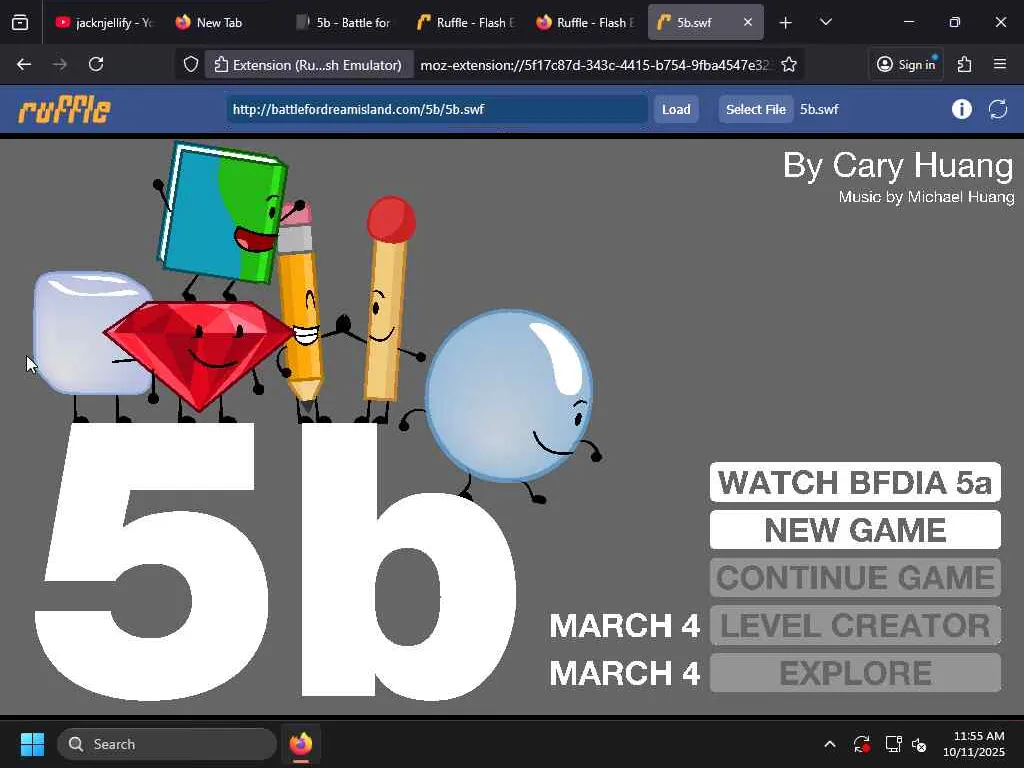Click the taskbar Search box
Screen dimensions: 1024x768
(x=167, y=744)
